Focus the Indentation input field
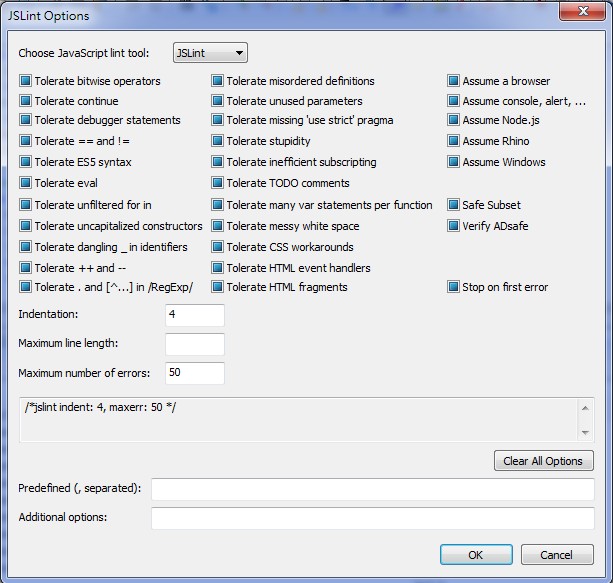Screen dimensions: 613x583 click(x=195, y=315)
